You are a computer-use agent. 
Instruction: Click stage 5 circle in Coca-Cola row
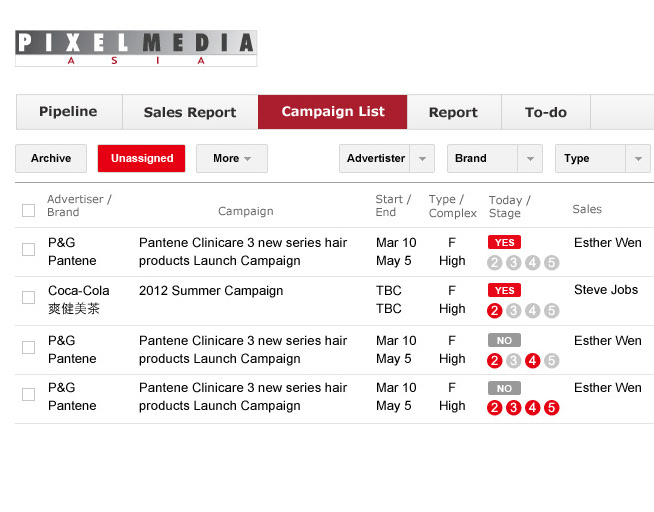tap(551, 311)
